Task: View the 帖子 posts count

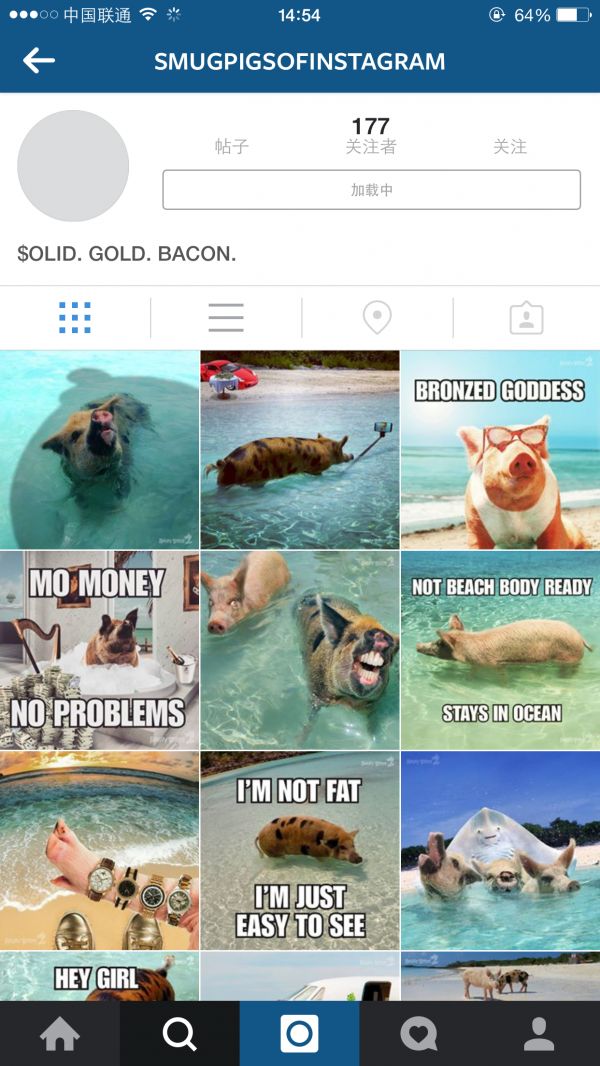Action: click(x=232, y=146)
